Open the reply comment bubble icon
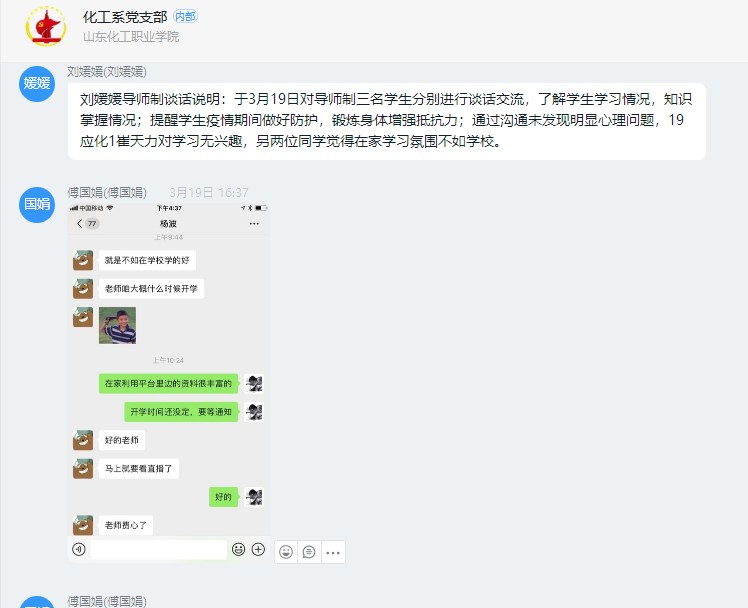Viewport: 748px width, 608px height. click(x=309, y=552)
